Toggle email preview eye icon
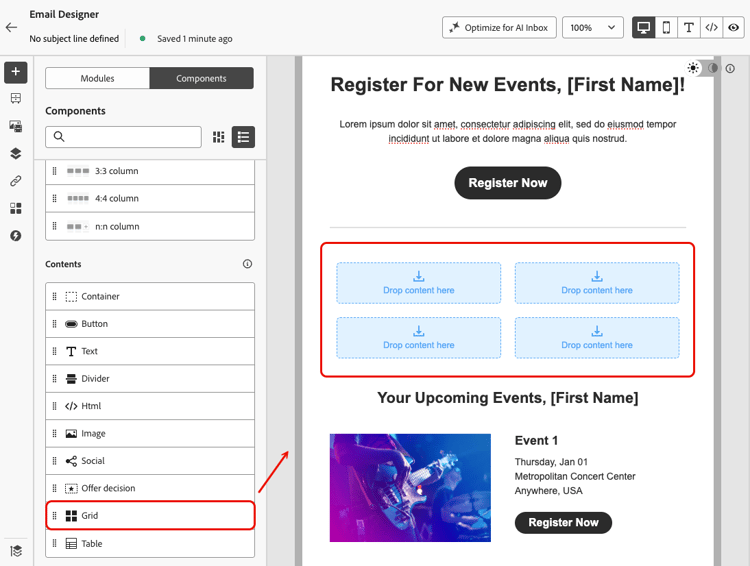Image resolution: width=750 pixels, height=566 pixels. pos(733,27)
